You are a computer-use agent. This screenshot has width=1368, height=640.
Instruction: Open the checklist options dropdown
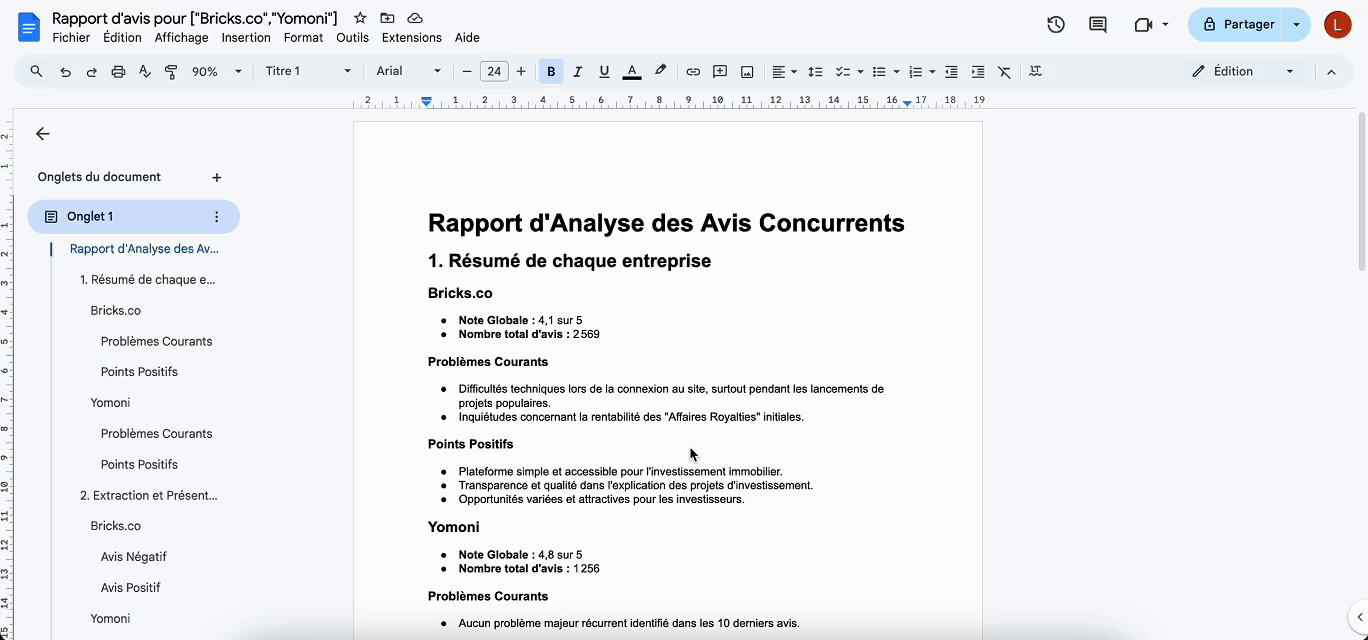[849, 71]
